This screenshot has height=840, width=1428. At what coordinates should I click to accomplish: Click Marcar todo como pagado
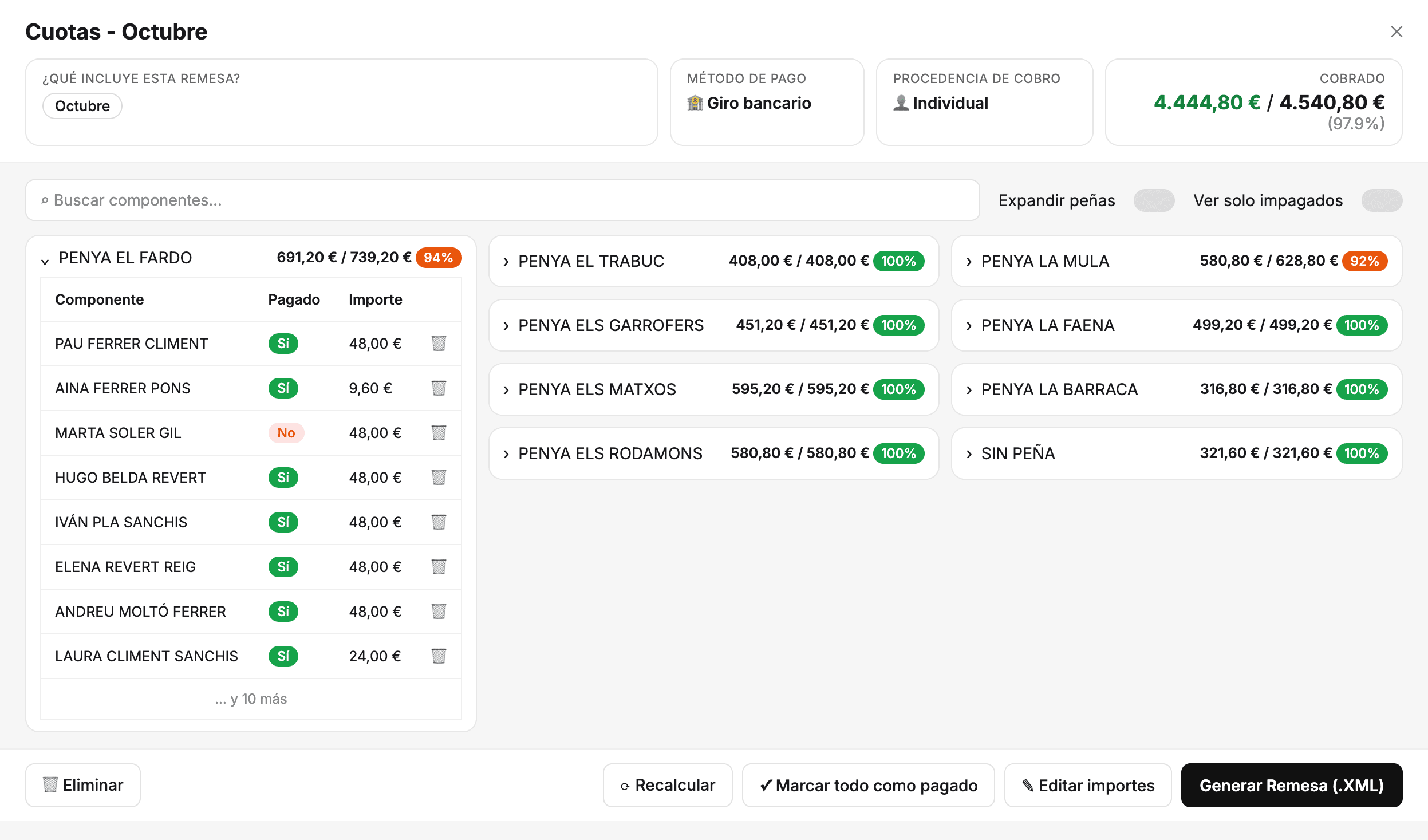pyautogui.click(x=869, y=785)
